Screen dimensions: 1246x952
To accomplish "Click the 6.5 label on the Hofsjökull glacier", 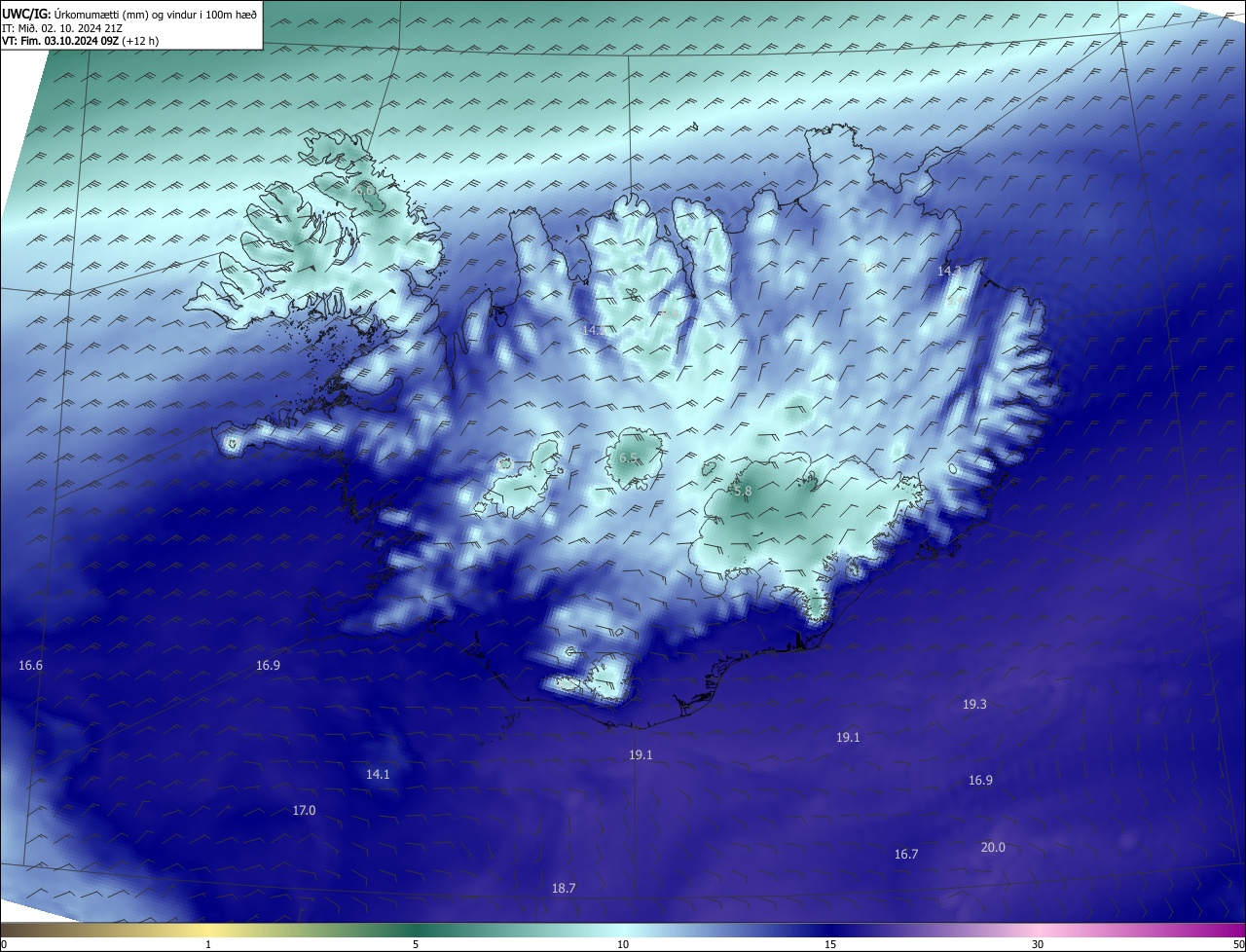I will pos(628,458).
